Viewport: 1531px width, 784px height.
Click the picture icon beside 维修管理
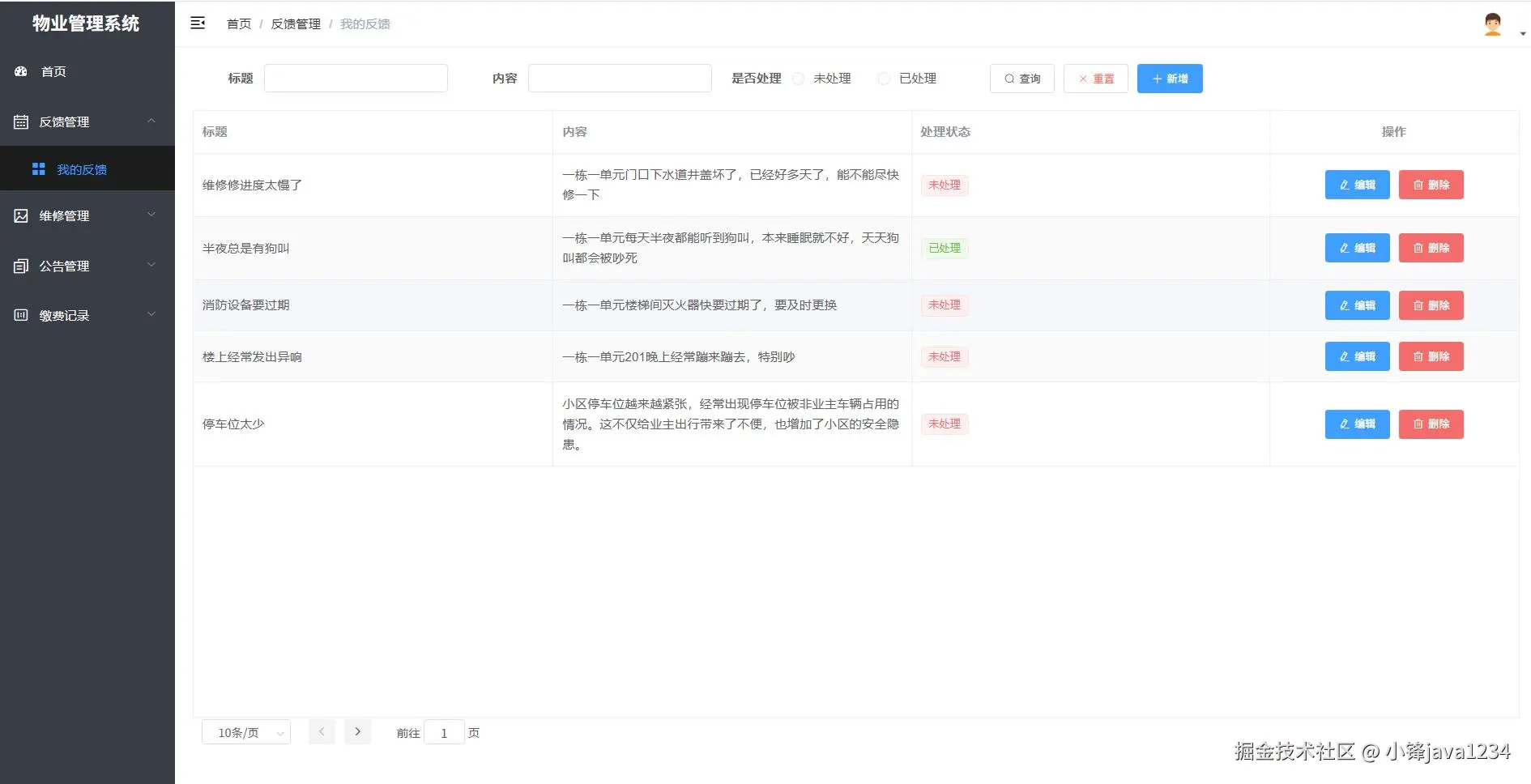(x=21, y=215)
